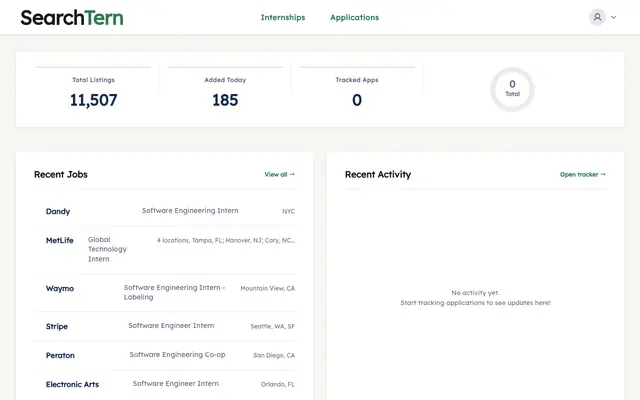Open the Peraton Co-op listing

coord(165,355)
